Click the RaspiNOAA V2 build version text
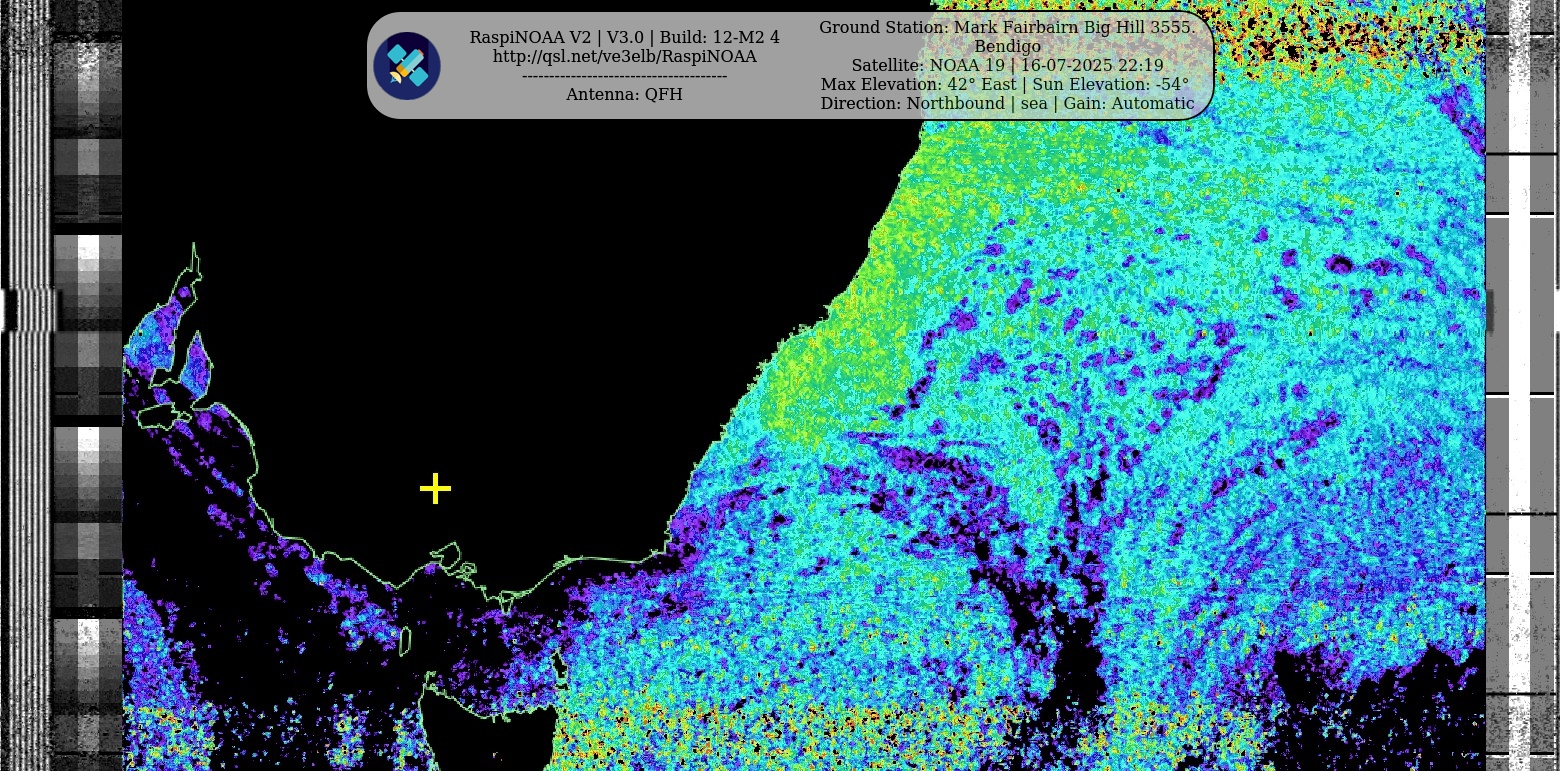This screenshot has width=1560, height=771. coord(624,38)
